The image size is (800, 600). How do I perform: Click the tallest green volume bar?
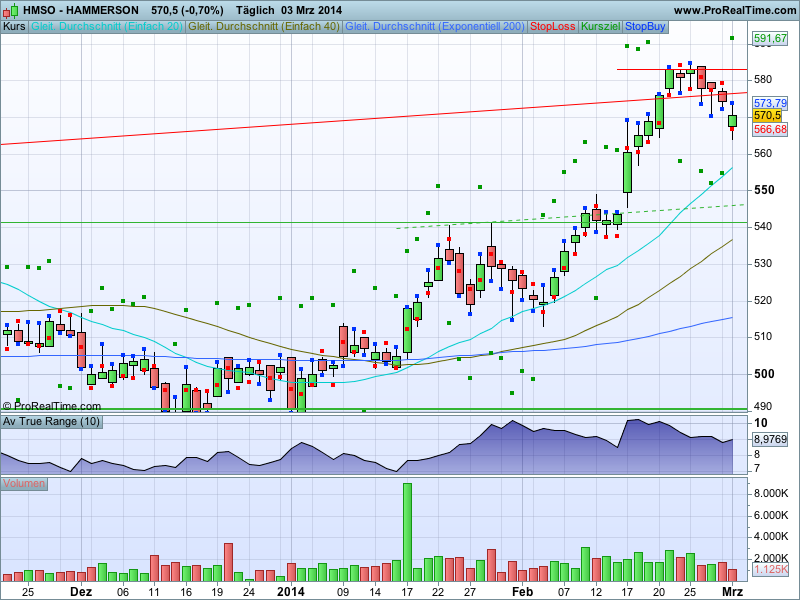click(408, 532)
